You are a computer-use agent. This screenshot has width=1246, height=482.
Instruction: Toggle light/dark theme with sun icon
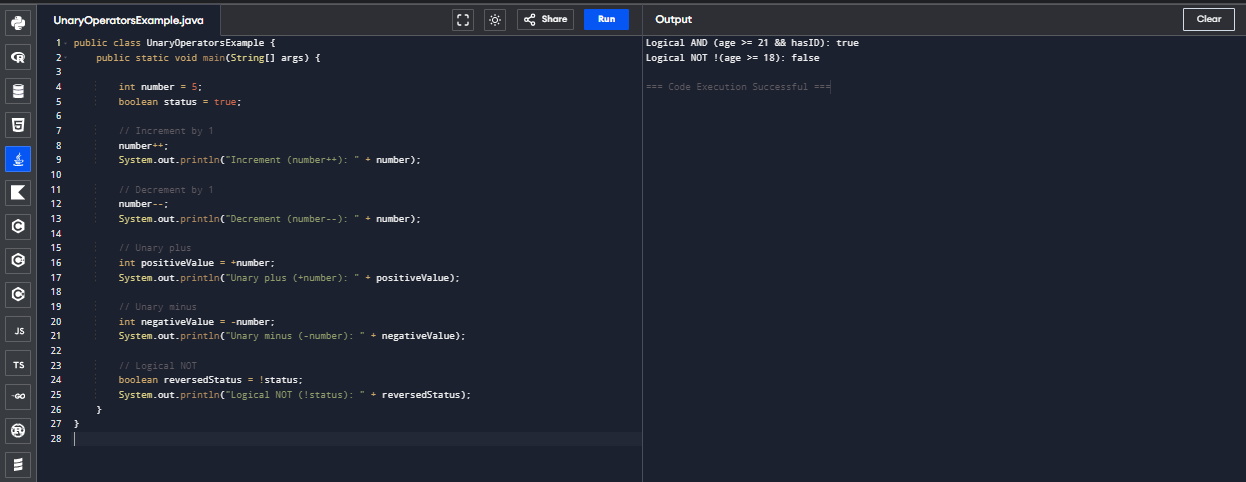click(494, 19)
